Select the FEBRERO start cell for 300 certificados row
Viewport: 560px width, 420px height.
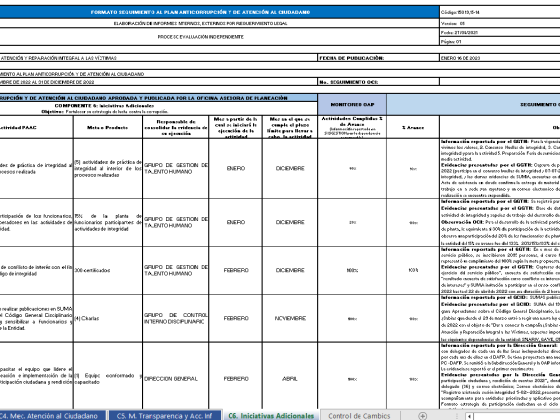[x=235, y=270]
